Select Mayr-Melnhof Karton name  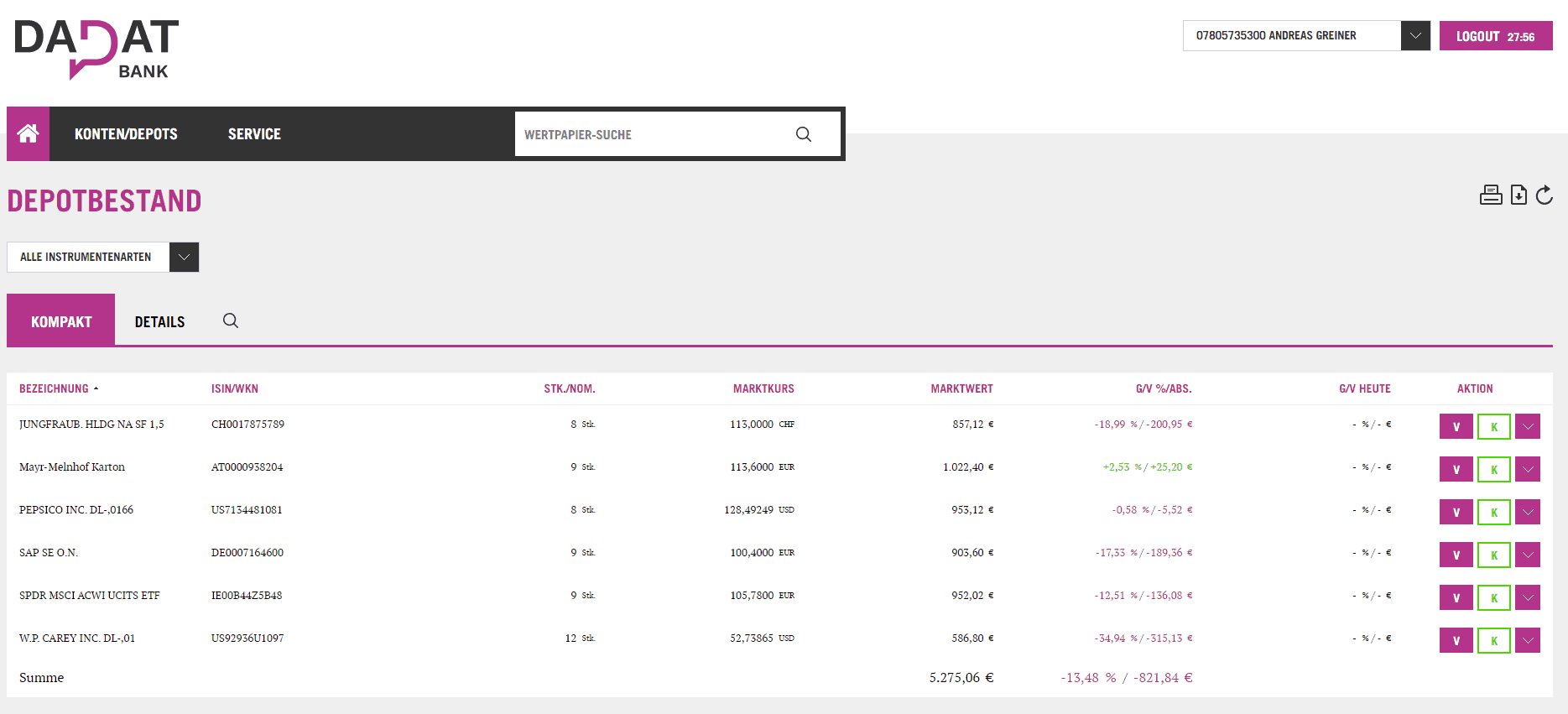[72, 467]
